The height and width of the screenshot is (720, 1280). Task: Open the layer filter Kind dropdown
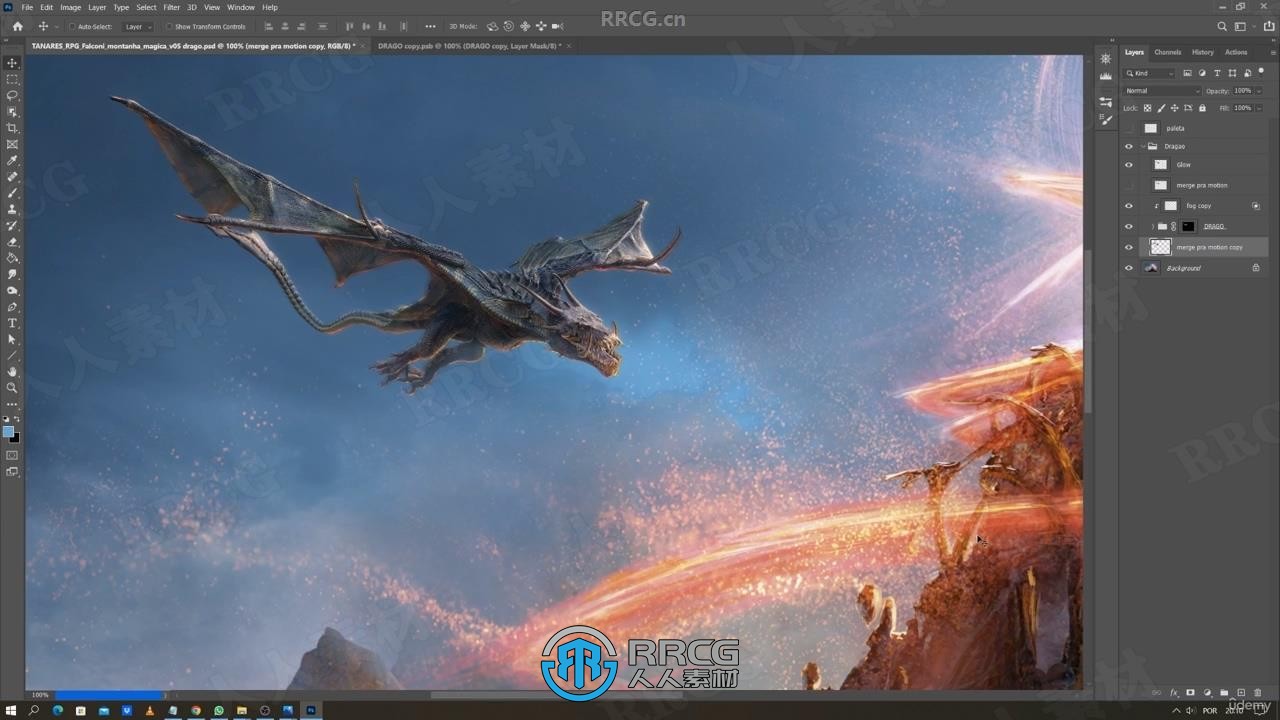click(1150, 73)
